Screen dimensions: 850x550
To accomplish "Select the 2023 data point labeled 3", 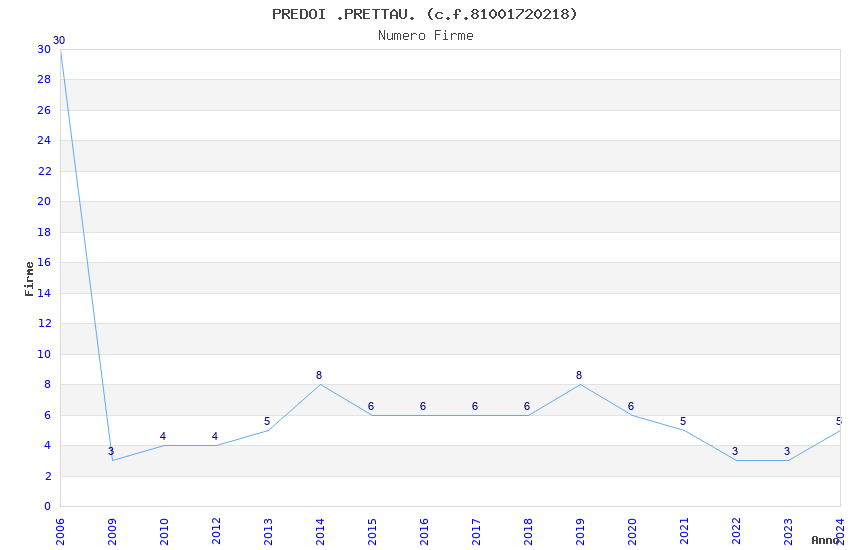I will point(789,461).
